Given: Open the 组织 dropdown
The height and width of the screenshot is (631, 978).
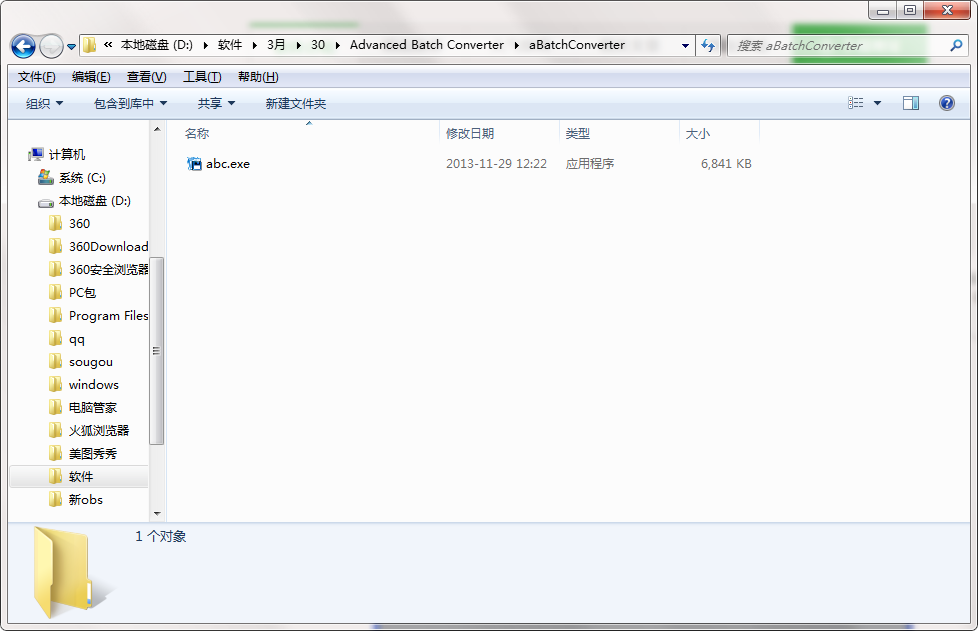Looking at the screenshot, I should [x=44, y=104].
